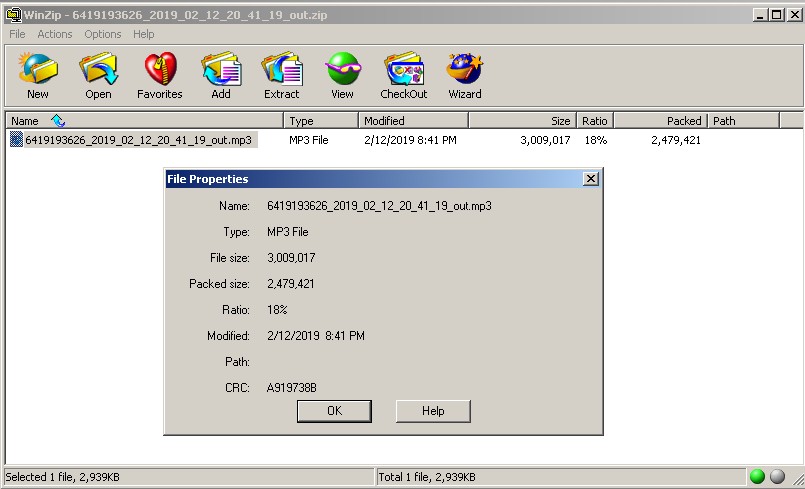805x489 pixels.
Task: Click the CheckOut toolbar icon
Action: (404, 68)
